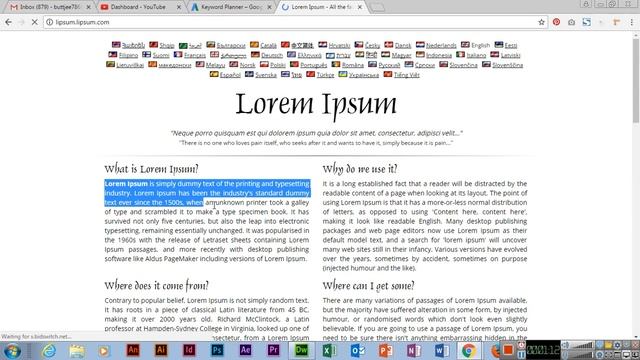Switch language to Indonesia
640x360 pixels.
(439, 55)
